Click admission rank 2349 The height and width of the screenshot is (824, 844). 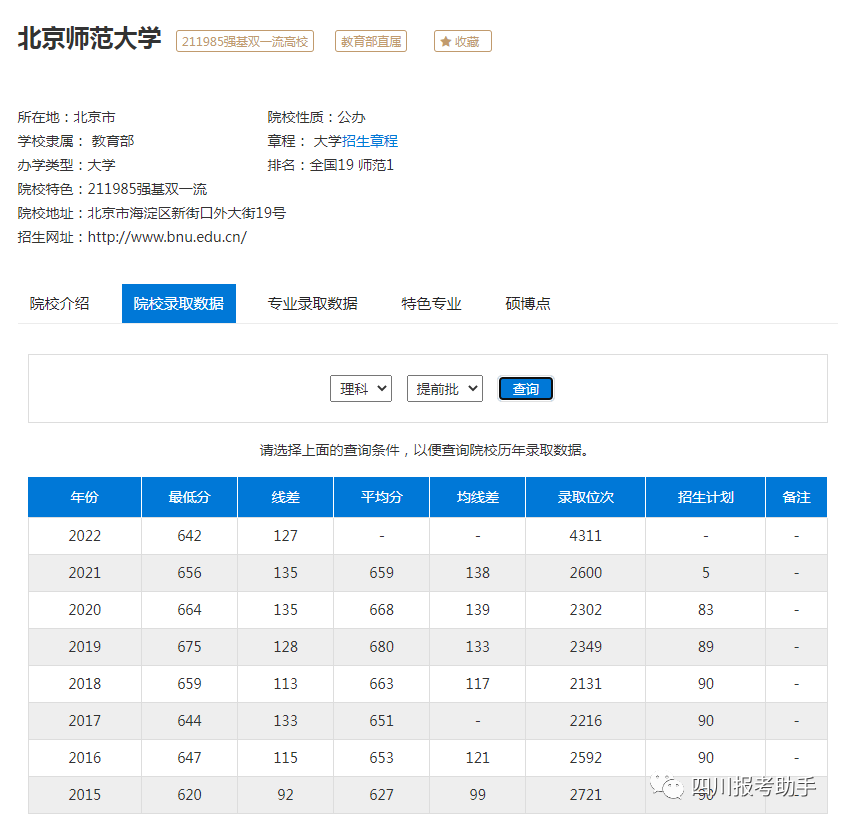point(586,646)
